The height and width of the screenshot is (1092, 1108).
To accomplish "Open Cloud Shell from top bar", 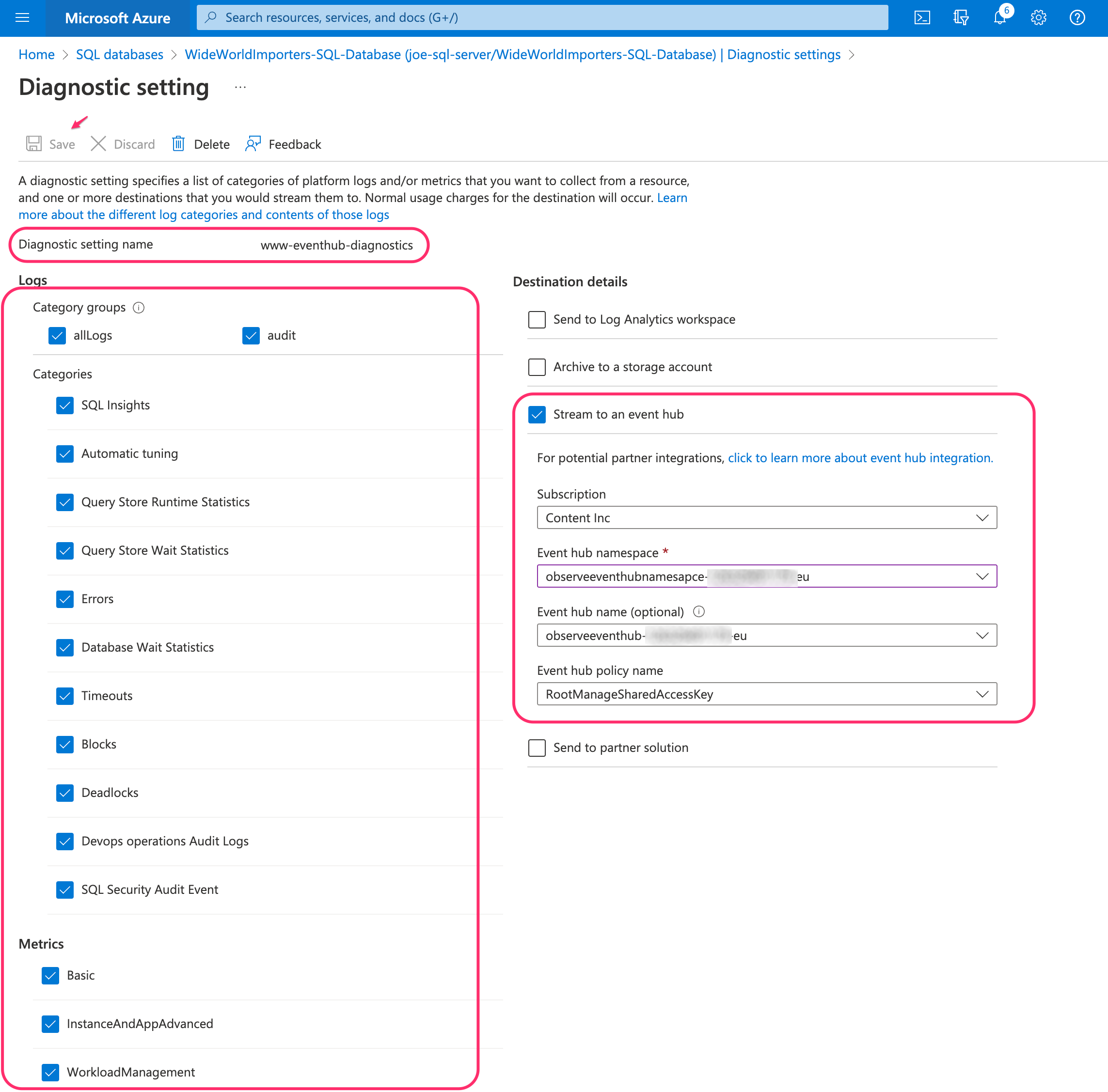I will (921, 18).
